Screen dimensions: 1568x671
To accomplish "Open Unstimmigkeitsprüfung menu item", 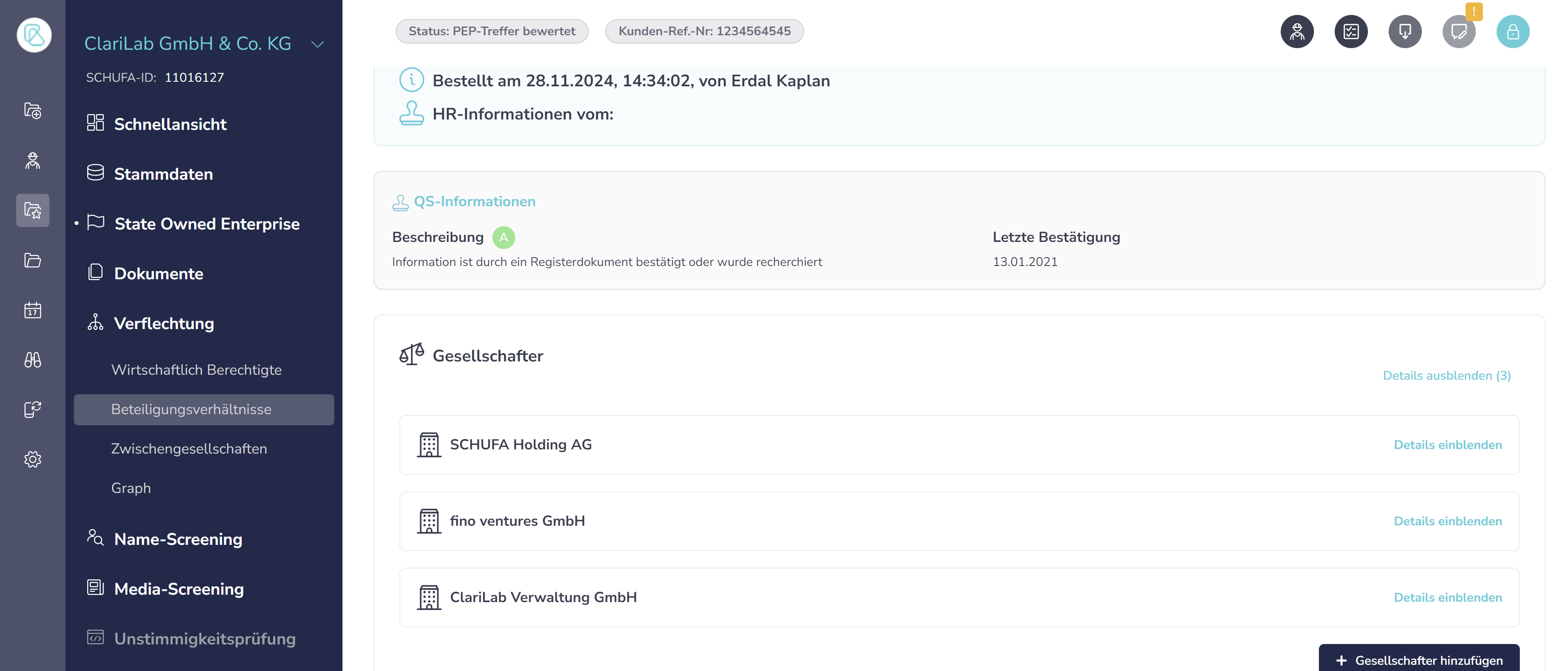I will [191, 639].
